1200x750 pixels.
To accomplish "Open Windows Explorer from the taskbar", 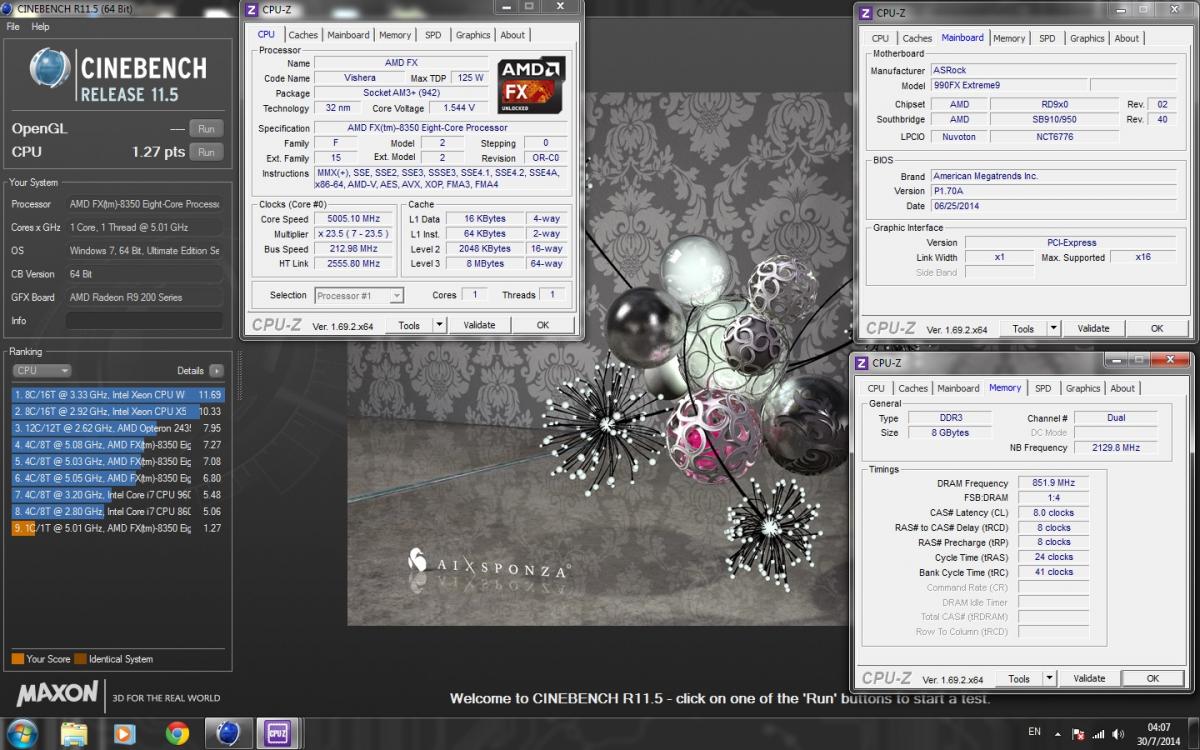I will click(x=74, y=733).
